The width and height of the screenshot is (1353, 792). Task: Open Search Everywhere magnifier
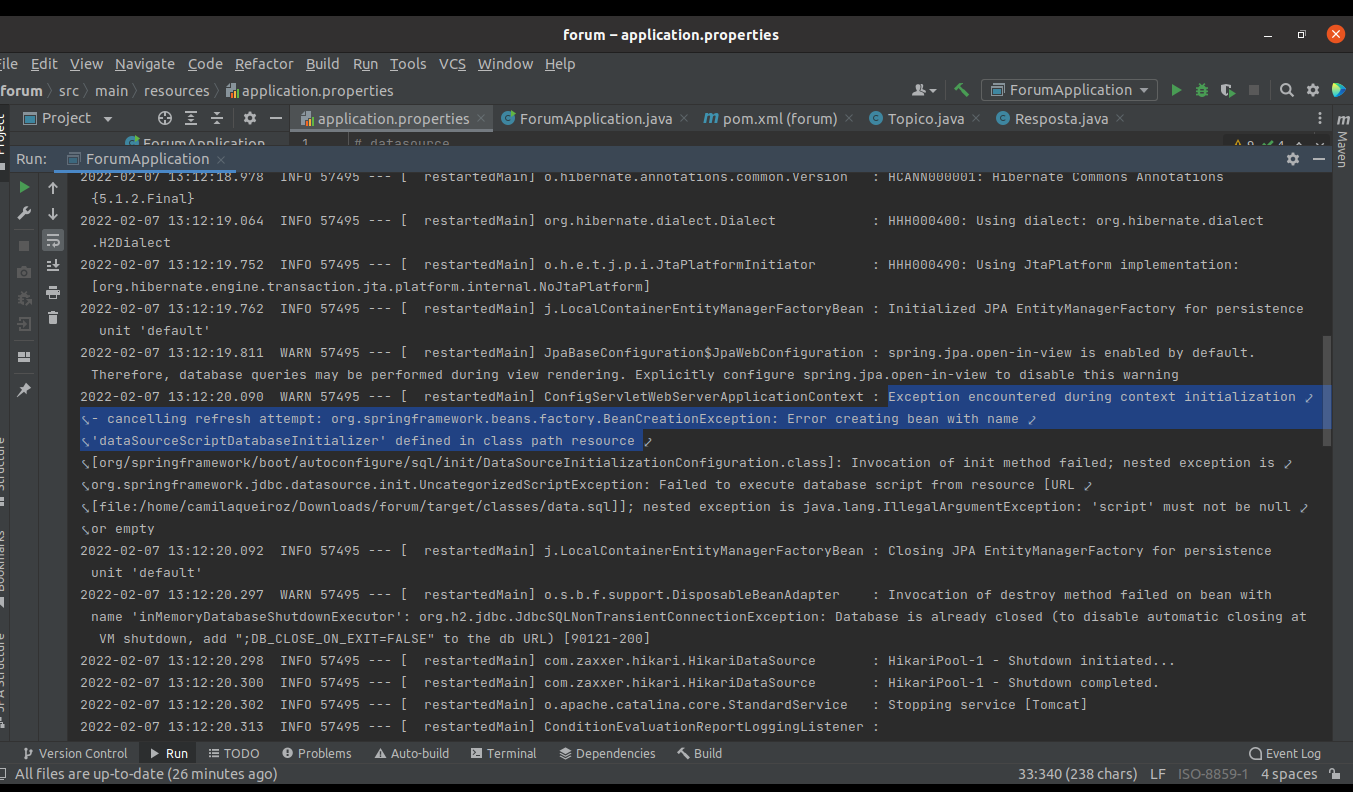pyautogui.click(x=1287, y=90)
